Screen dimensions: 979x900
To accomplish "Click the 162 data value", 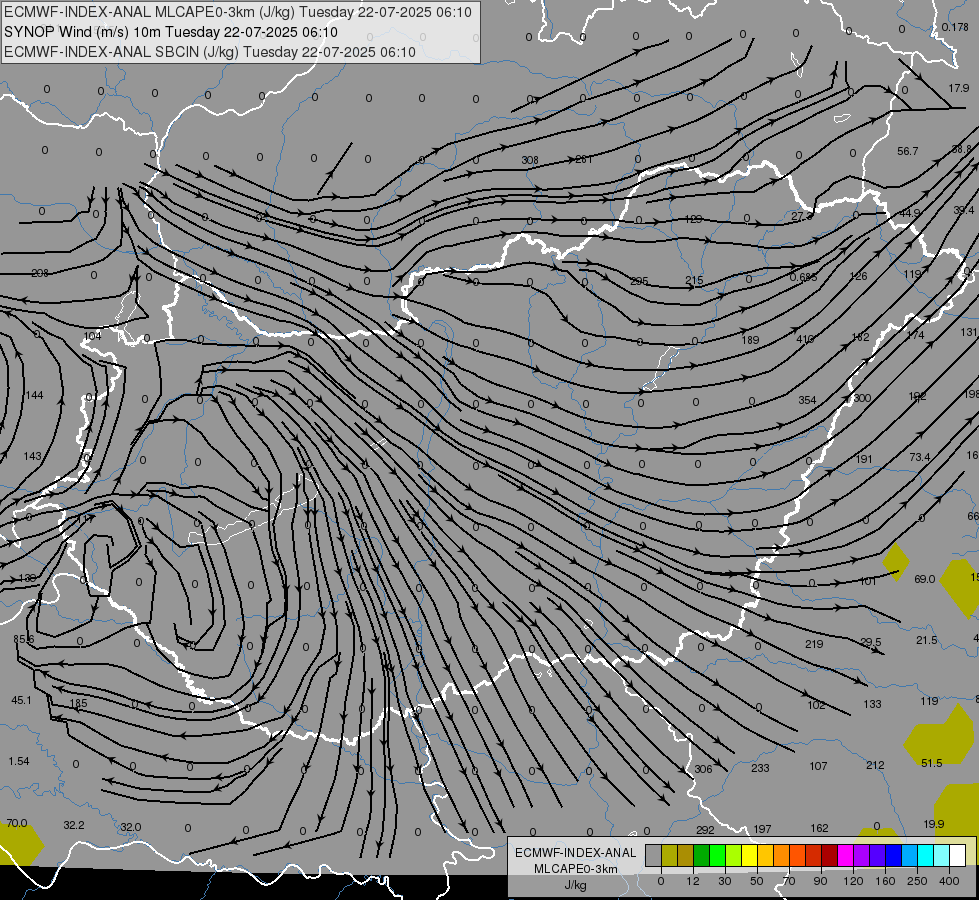I will (x=819, y=828).
